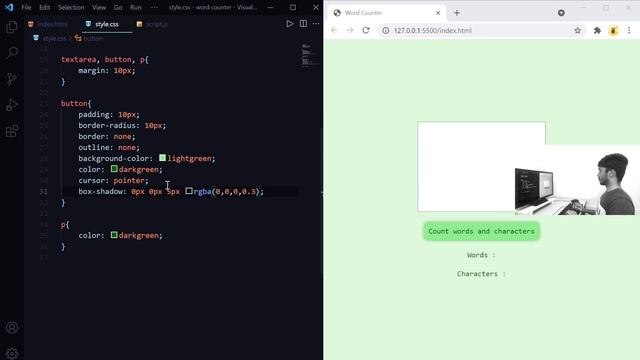Viewport: 640px width, 360px height.
Task: Open the Chrome profile avatar
Action: (x=613, y=30)
